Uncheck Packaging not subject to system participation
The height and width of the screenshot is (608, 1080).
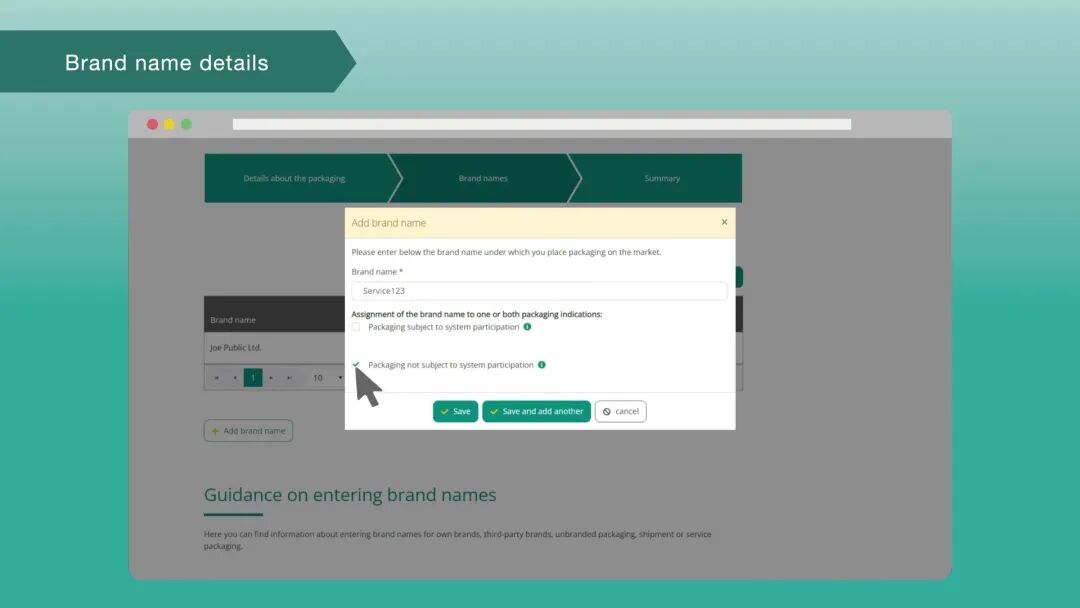356,364
